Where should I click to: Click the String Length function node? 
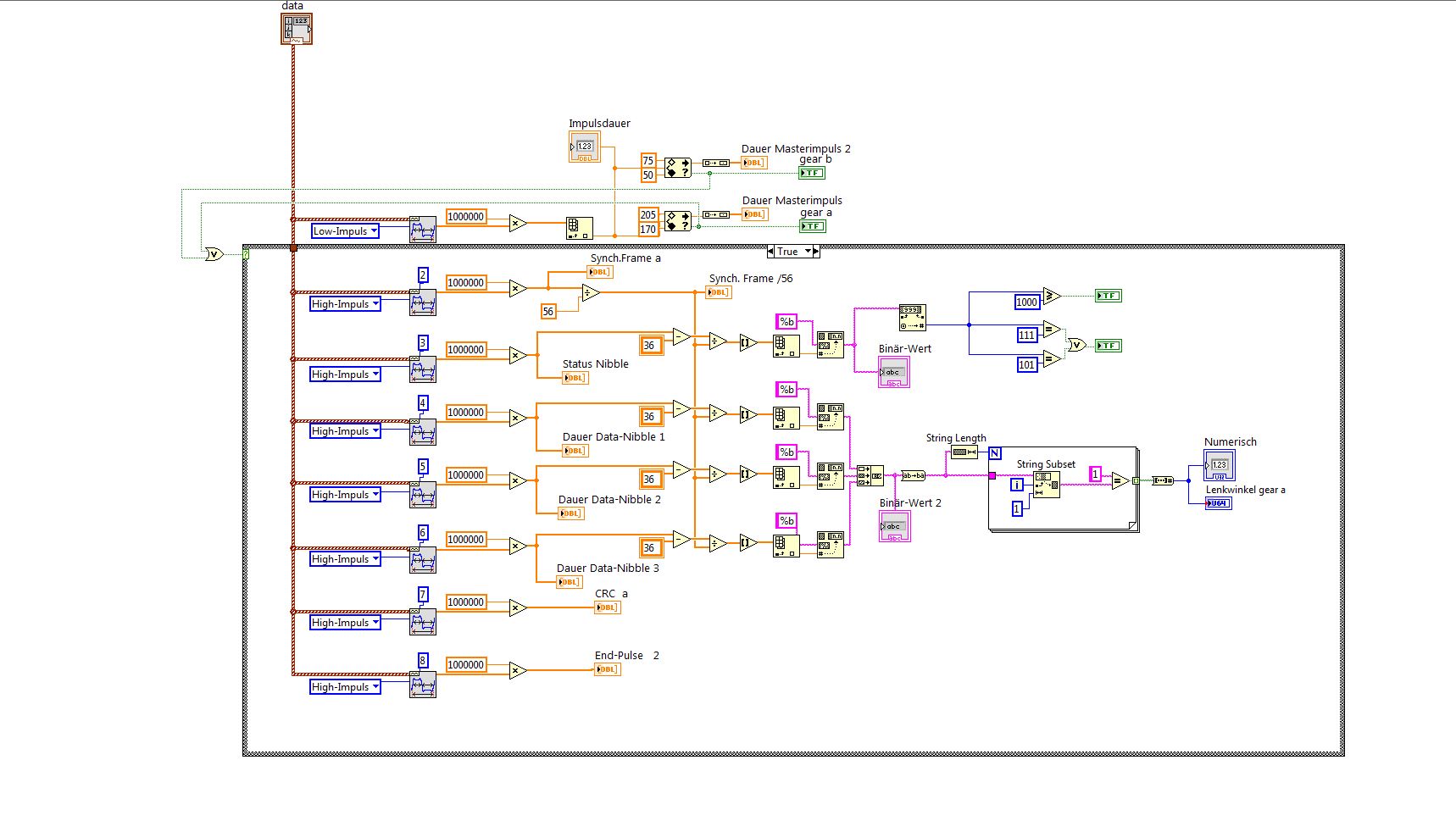964,452
